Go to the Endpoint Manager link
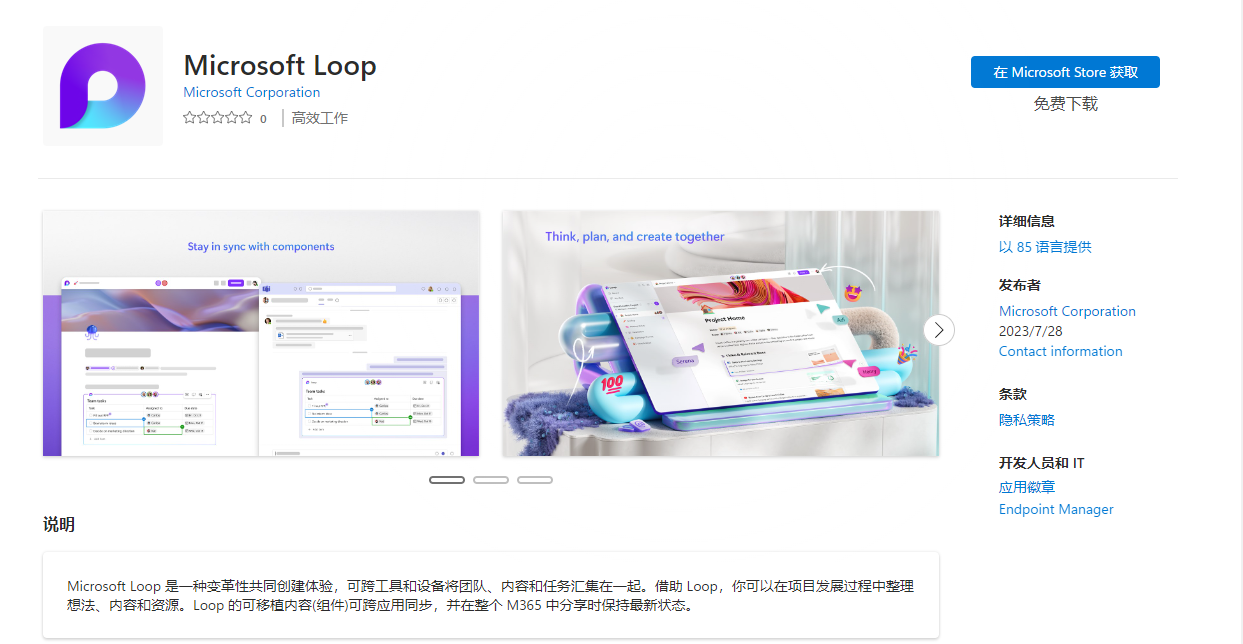Viewport: 1243px width, 644px height. [1055, 509]
